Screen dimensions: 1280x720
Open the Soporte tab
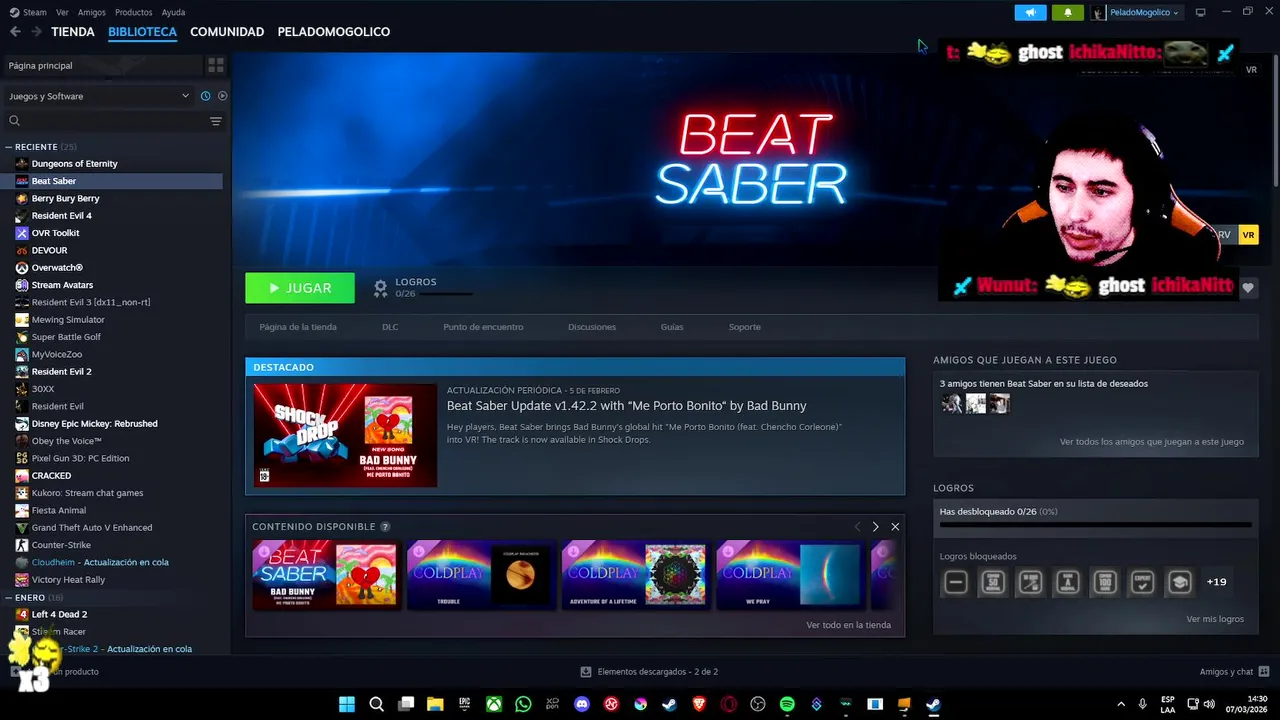pos(744,327)
